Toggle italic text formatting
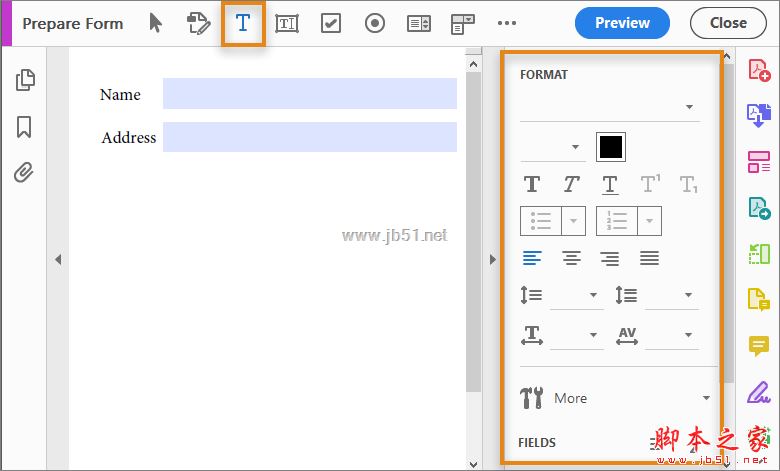 click(x=571, y=184)
